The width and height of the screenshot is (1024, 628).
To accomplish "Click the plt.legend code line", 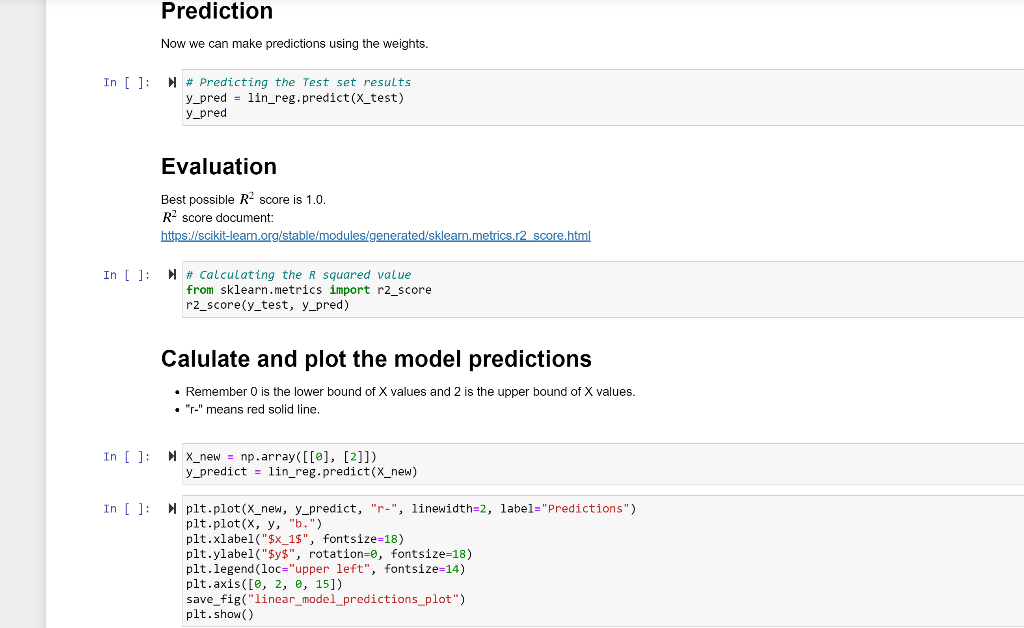I will point(325,569).
